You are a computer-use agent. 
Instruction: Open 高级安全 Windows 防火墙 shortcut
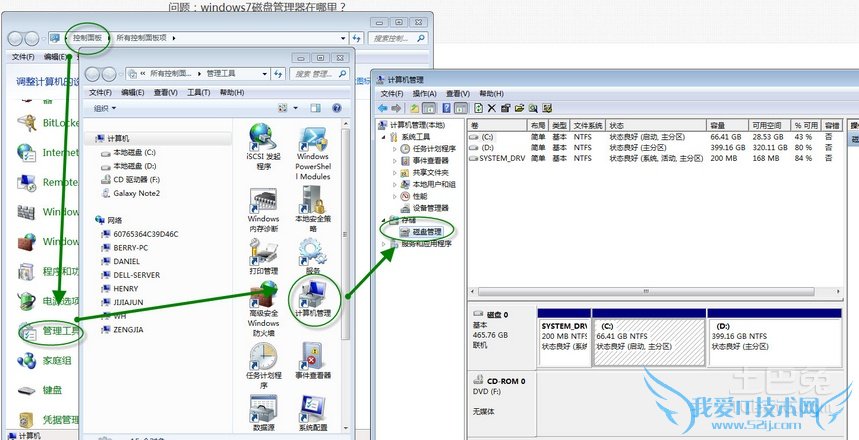point(263,310)
